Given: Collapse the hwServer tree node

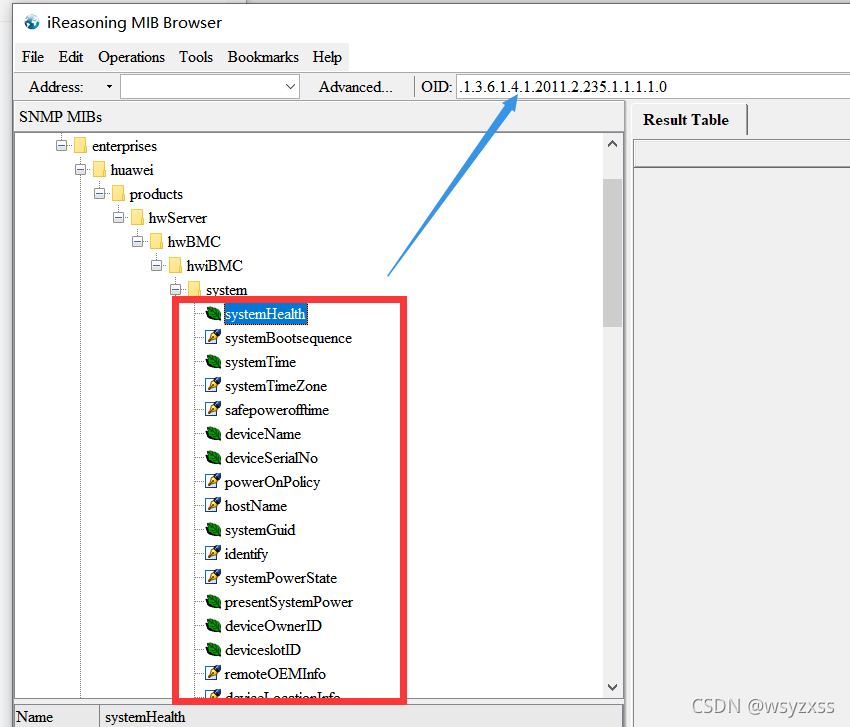Looking at the screenshot, I should pos(118,217).
